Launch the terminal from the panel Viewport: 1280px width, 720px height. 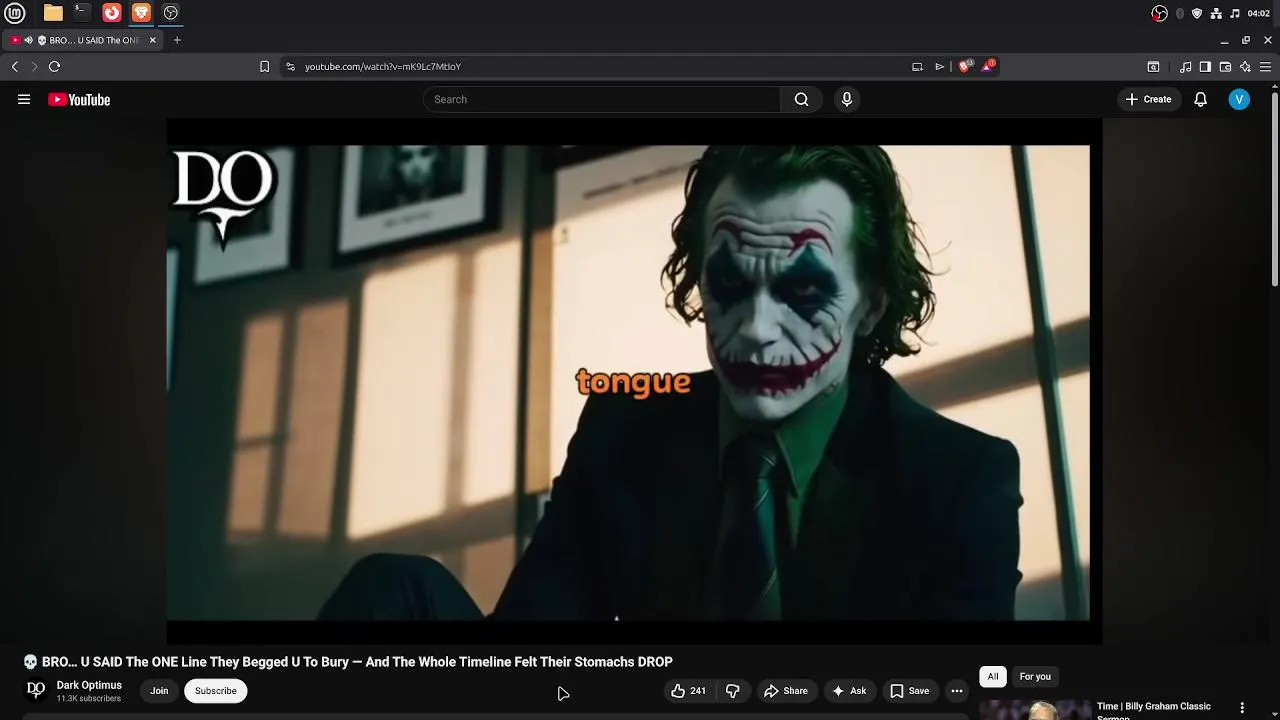point(82,13)
